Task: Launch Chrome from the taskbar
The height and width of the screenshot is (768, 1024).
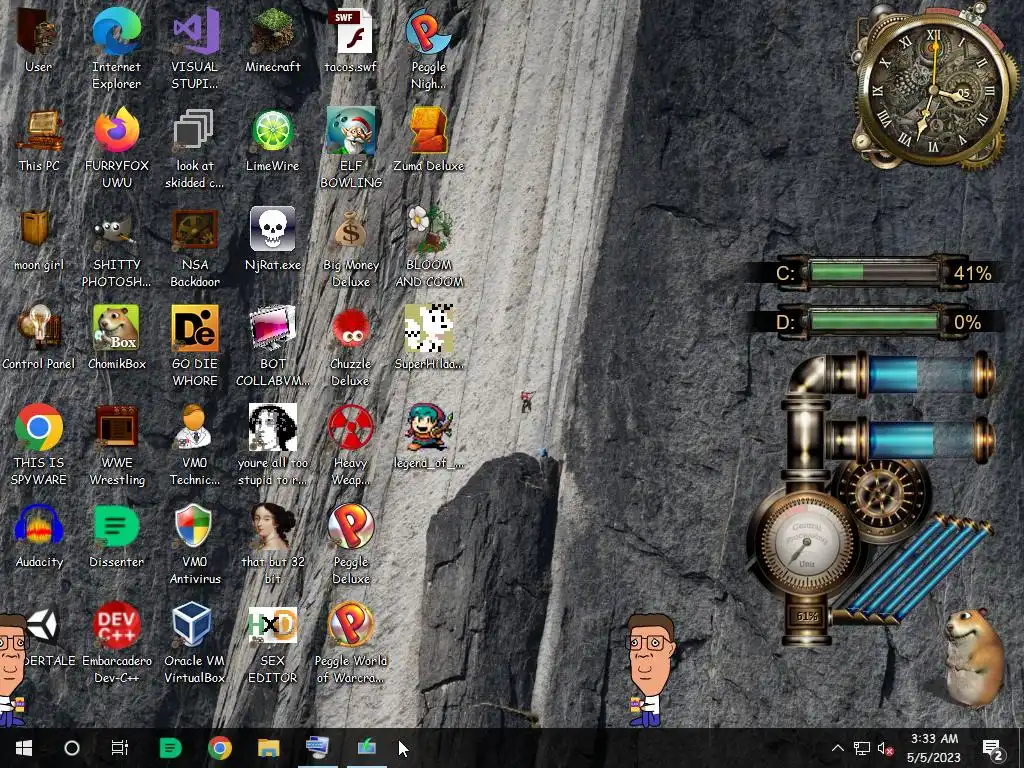Action: pos(220,748)
